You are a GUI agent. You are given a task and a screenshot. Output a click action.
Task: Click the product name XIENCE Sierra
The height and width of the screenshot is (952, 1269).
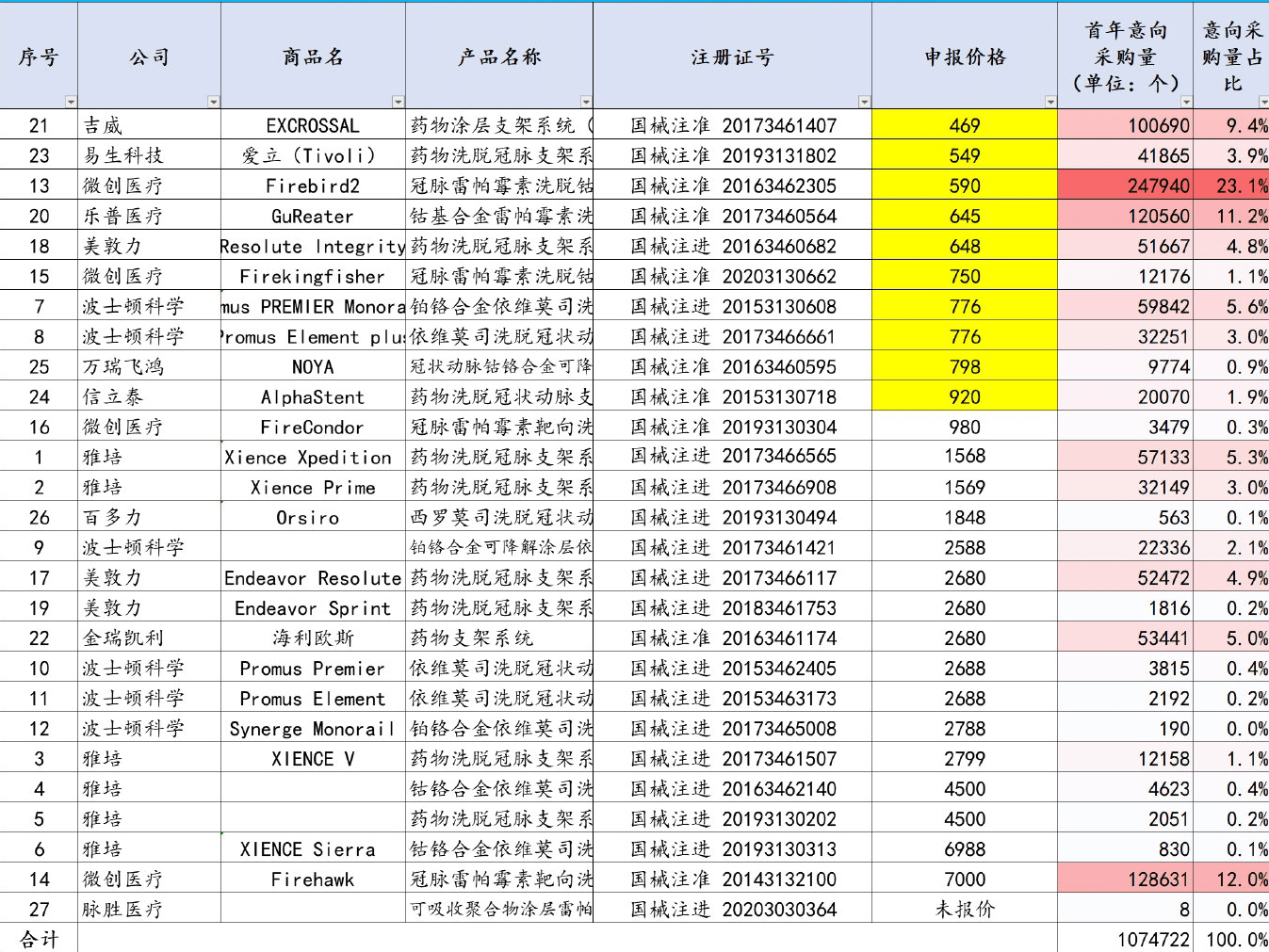click(308, 848)
